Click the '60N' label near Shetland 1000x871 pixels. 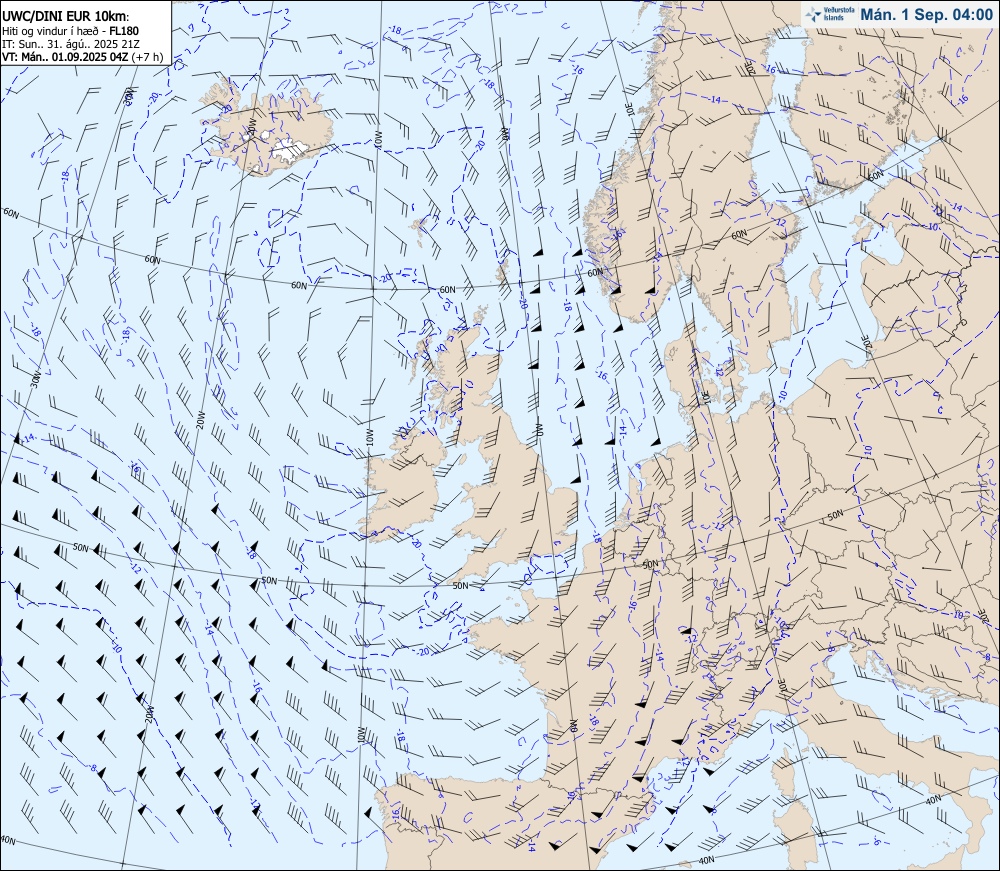[x=448, y=289]
